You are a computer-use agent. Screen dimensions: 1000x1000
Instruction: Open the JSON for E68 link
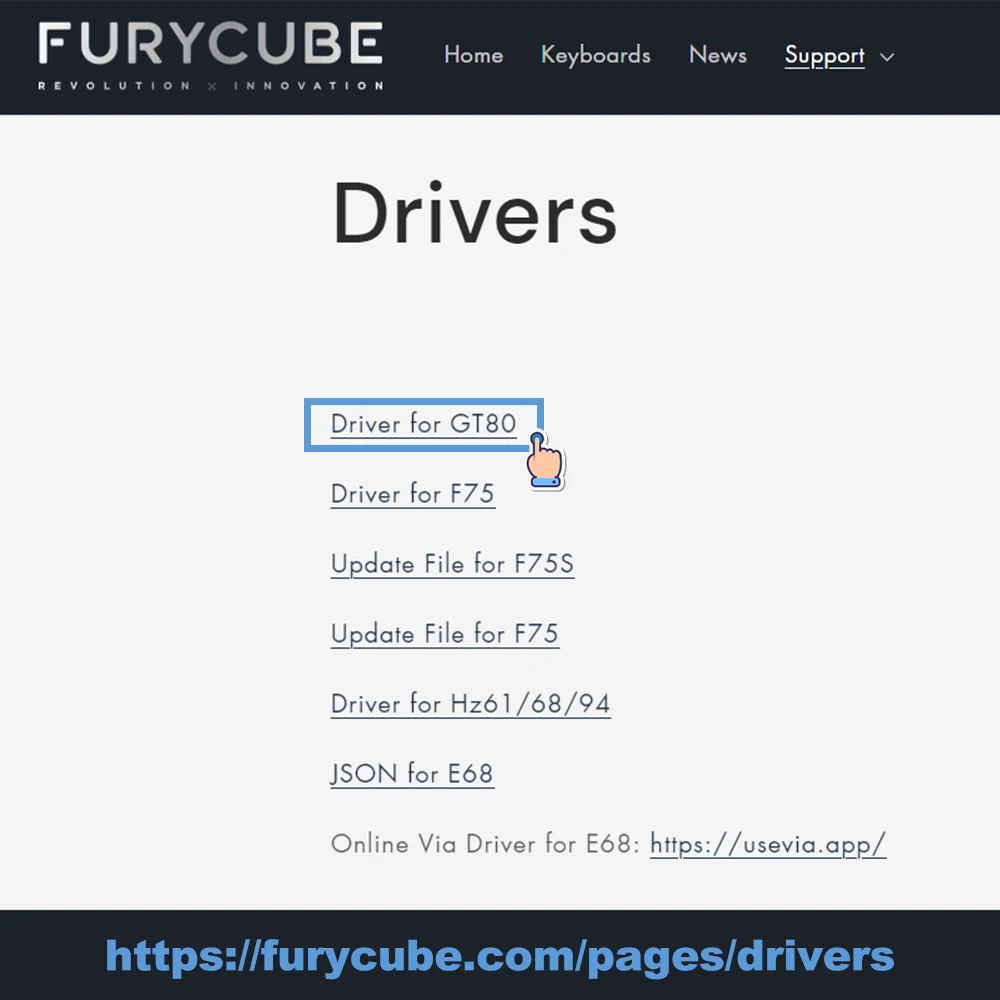point(412,774)
